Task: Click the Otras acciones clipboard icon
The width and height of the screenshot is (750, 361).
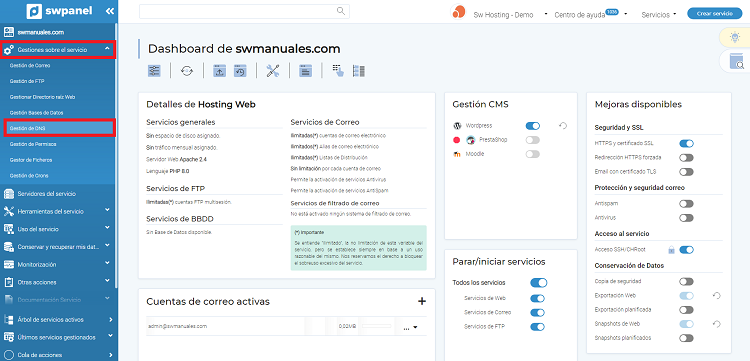Action: [x=9, y=282]
